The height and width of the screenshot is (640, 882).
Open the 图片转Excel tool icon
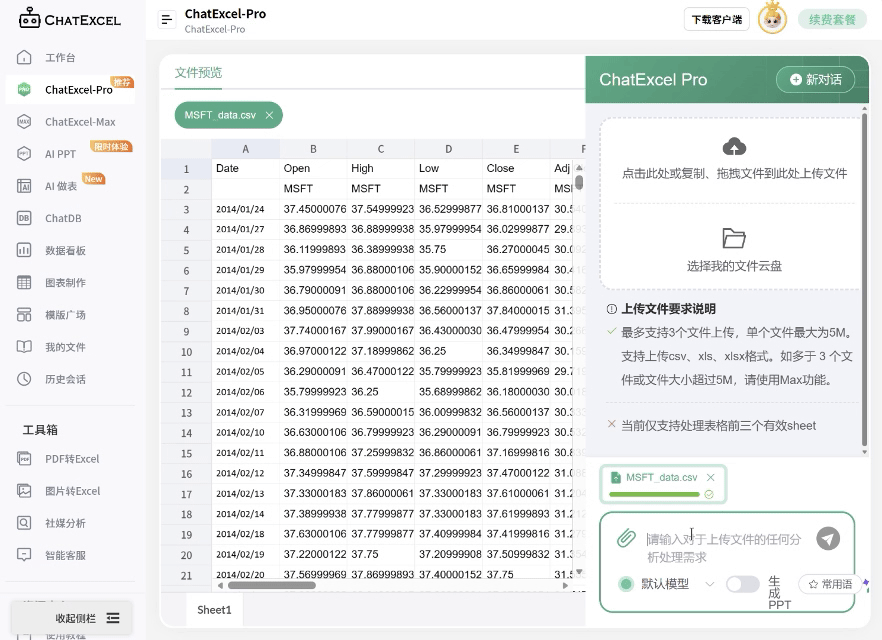24,491
